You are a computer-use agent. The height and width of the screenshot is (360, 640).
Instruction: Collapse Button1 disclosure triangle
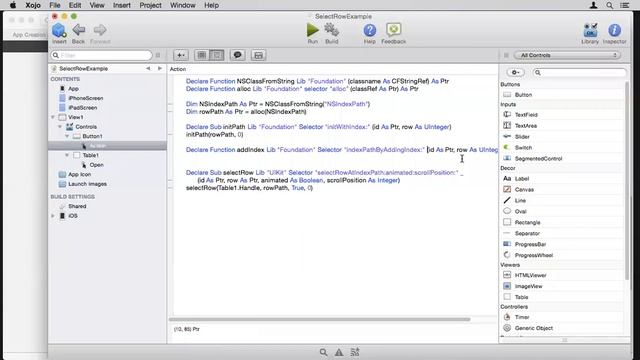coord(67,136)
